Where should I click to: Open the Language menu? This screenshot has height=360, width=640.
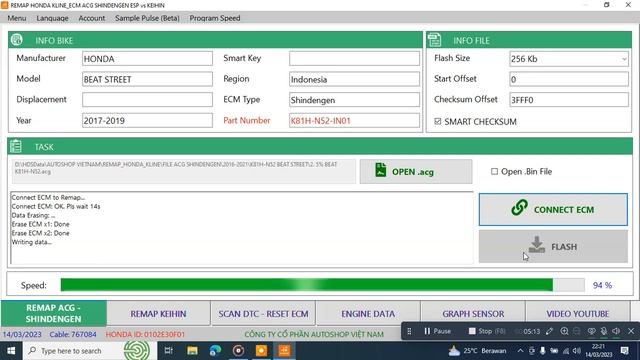(52, 18)
